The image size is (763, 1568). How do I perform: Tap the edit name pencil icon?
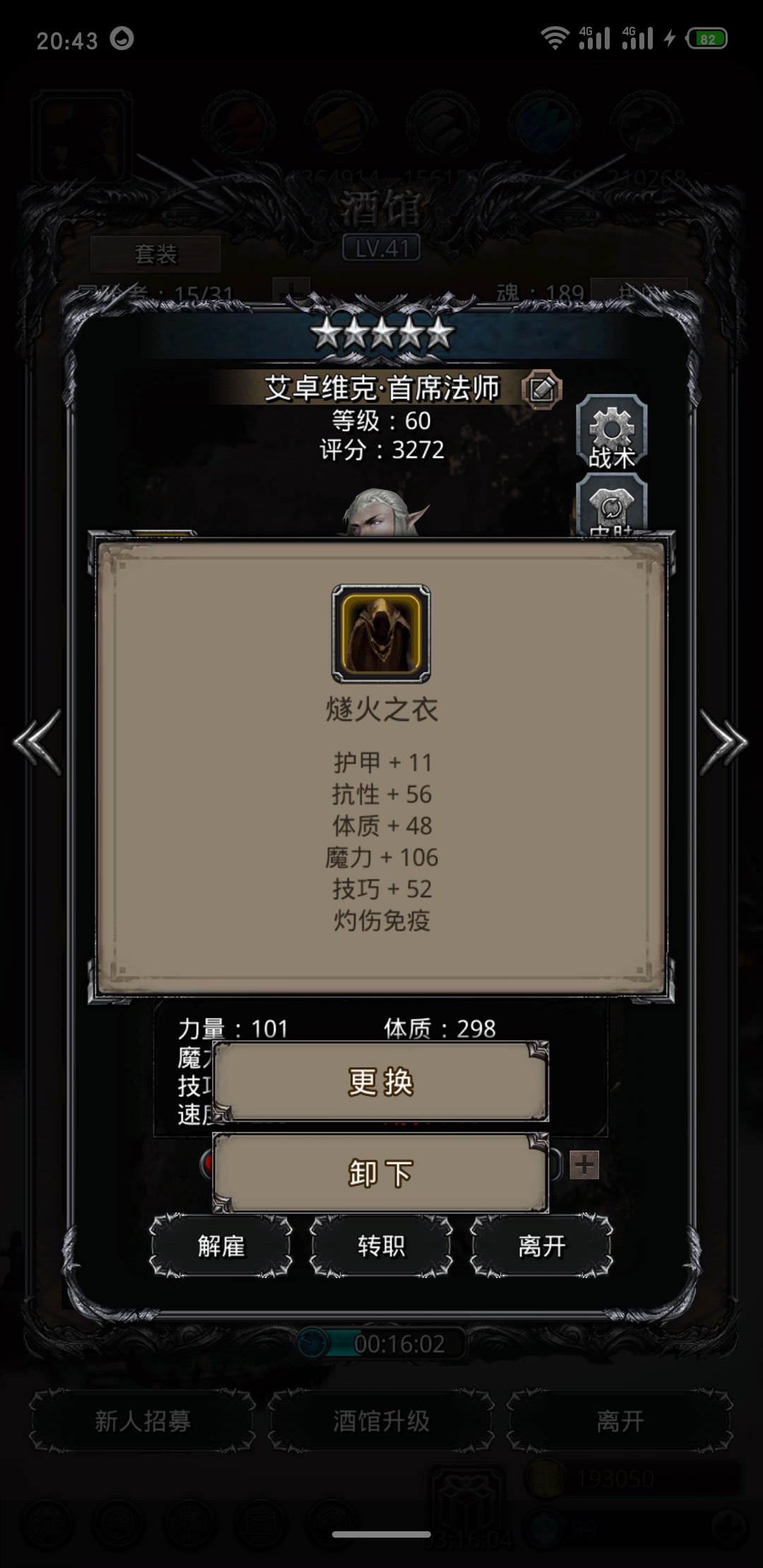coord(542,388)
